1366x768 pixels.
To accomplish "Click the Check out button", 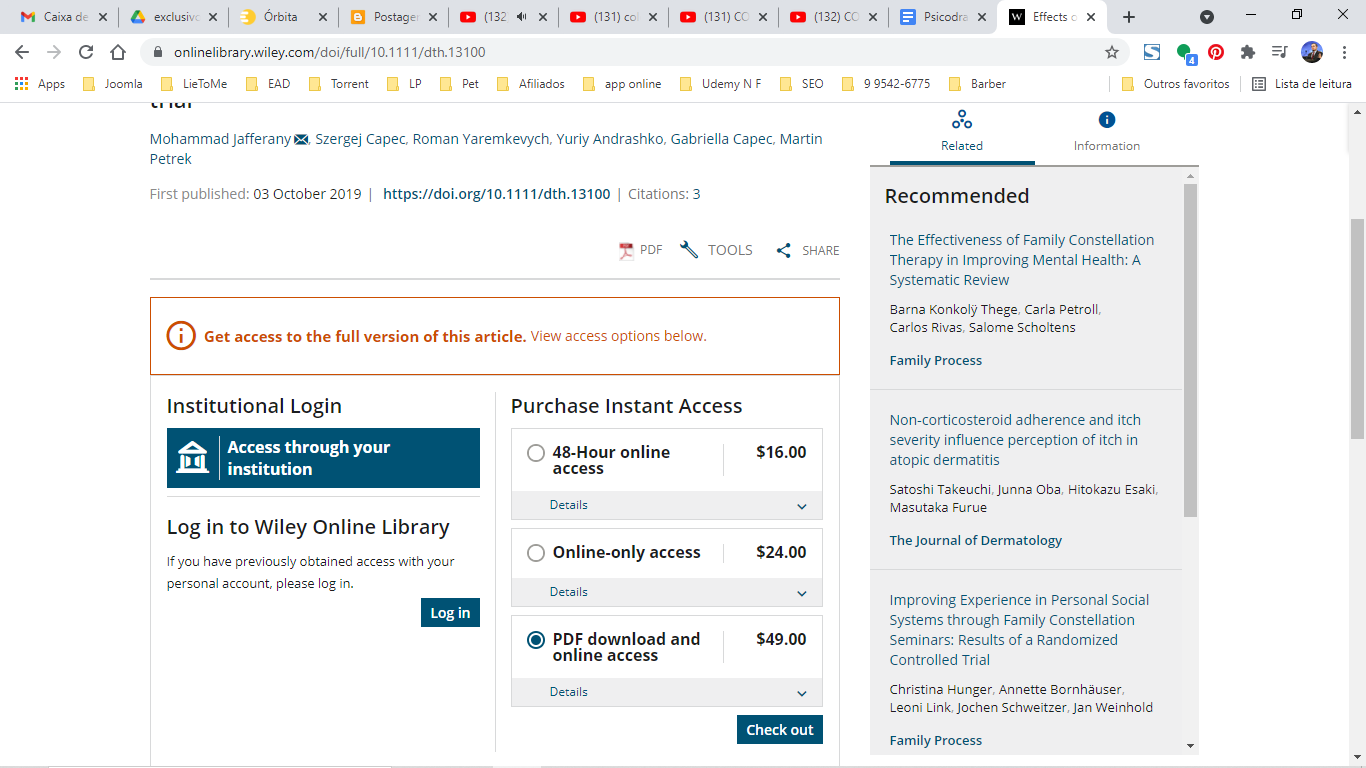I will (x=780, y=730).
